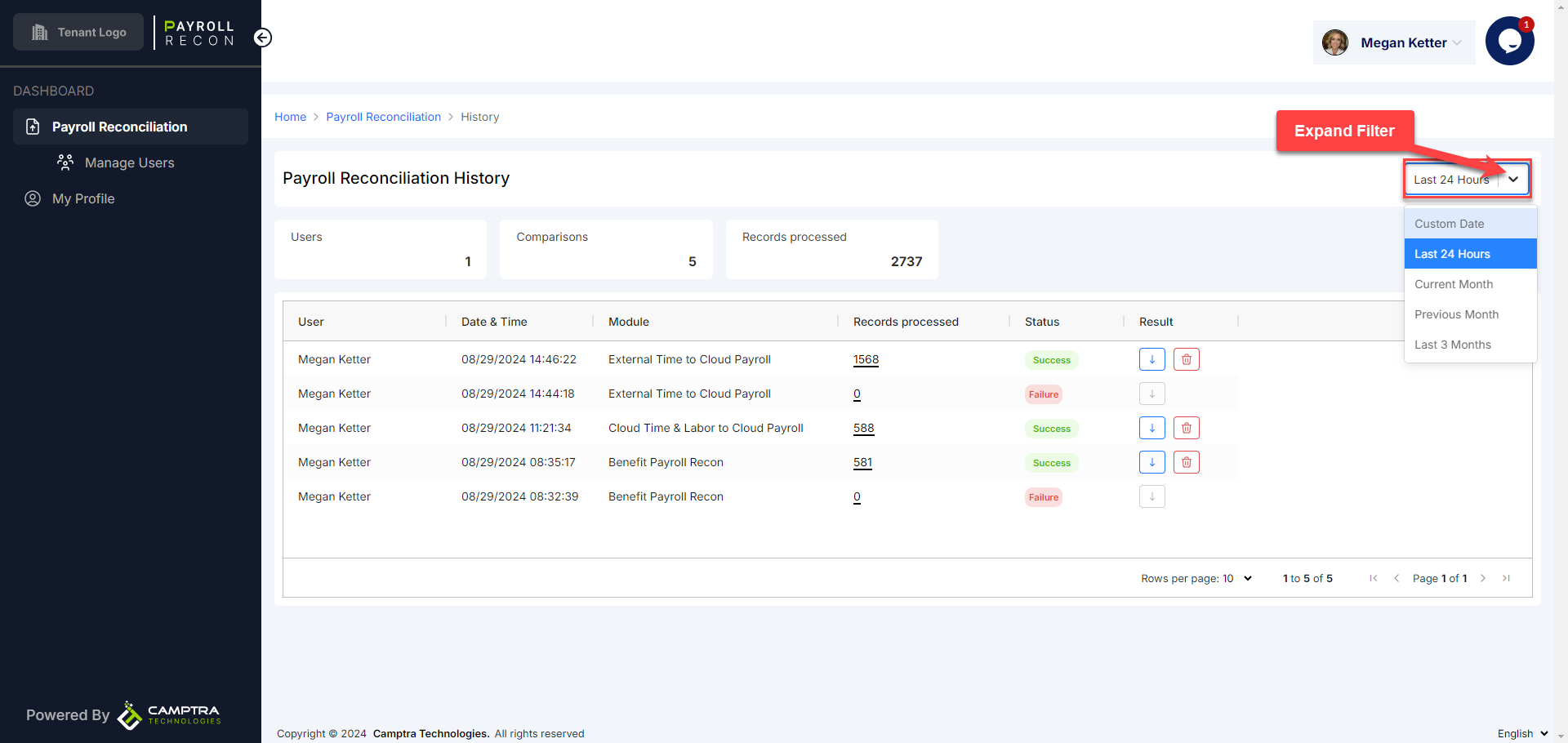Open Payroll Reconciliation in the sidebar

coord(131,127)
